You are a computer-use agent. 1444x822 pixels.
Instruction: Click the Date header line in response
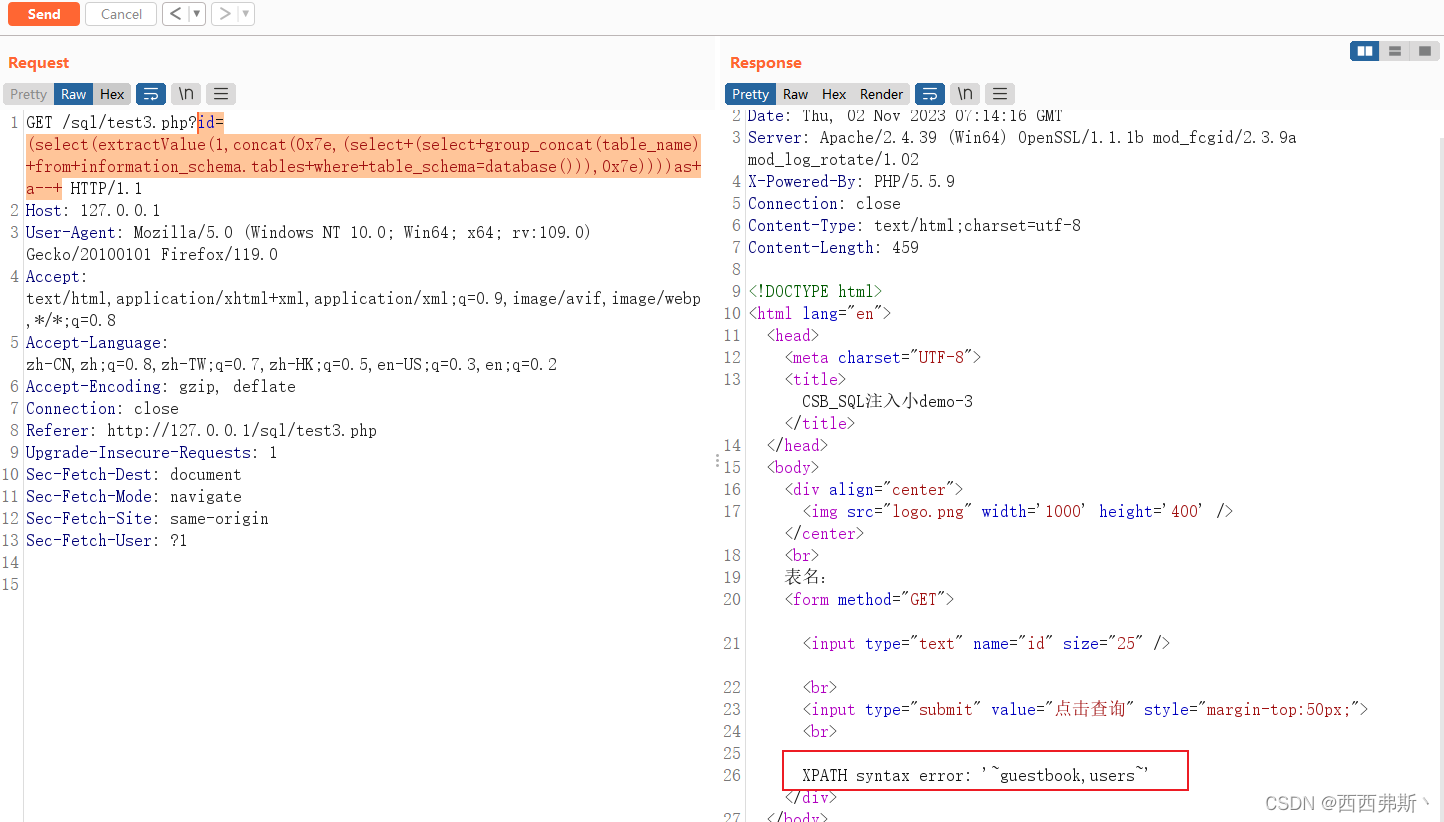pos(905,116)
